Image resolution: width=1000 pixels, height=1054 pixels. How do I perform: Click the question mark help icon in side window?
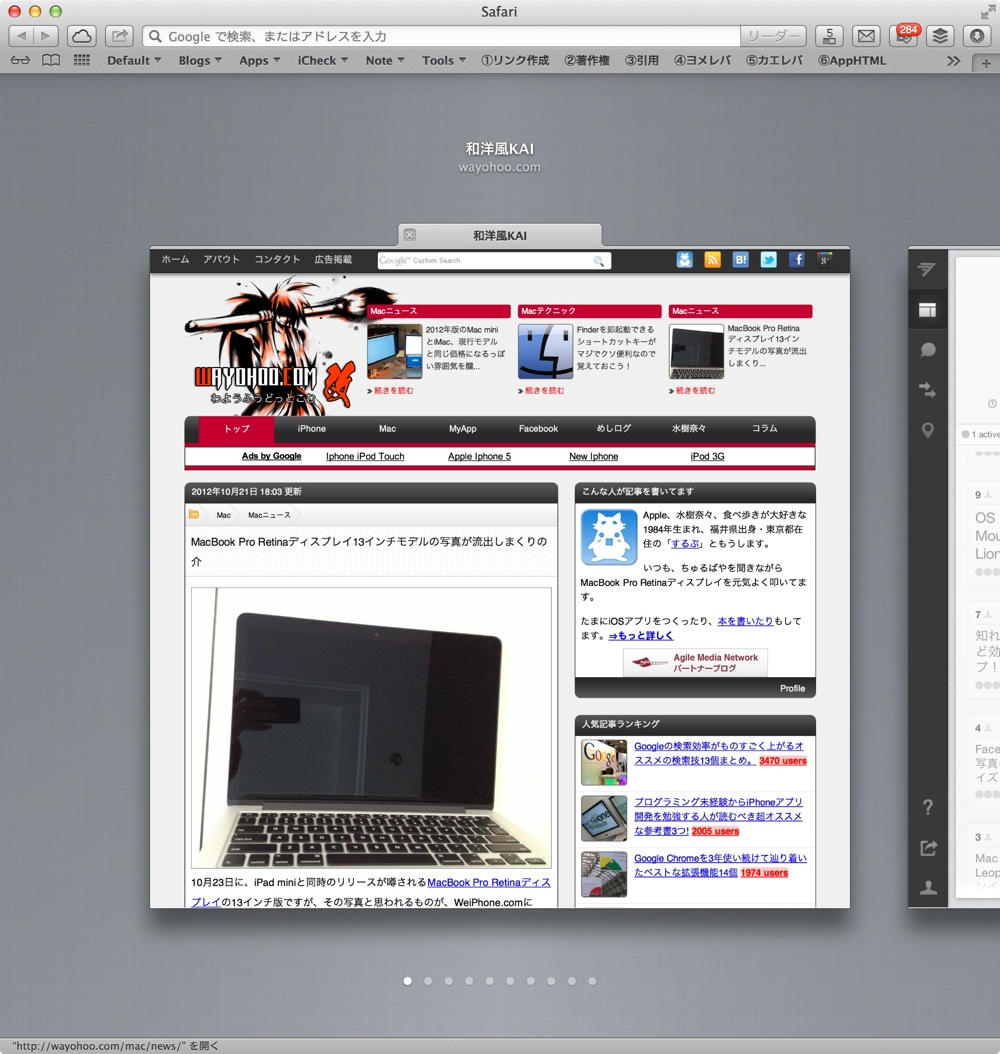[928, 807]
